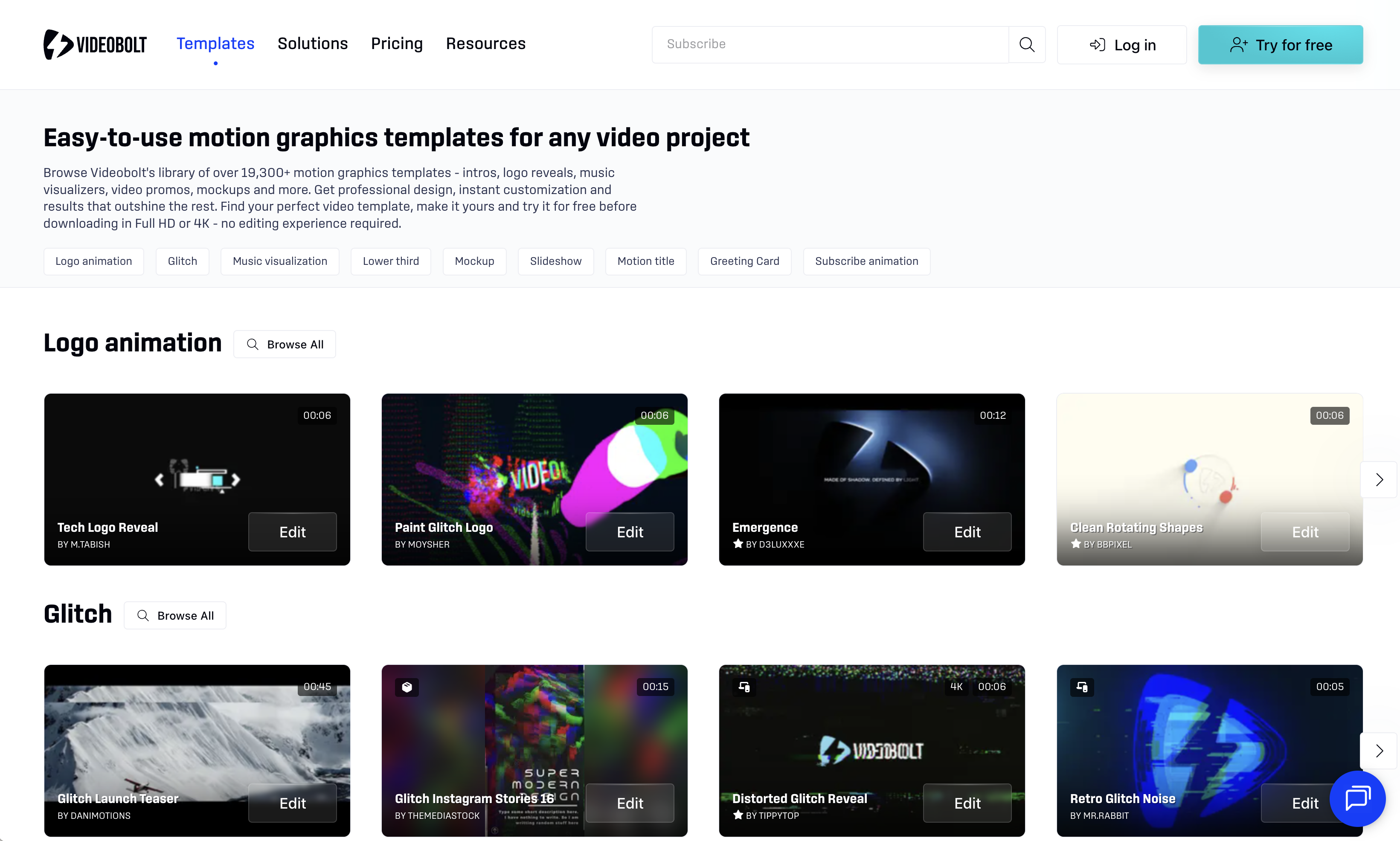Edit the Glitch Launch Teaser template
This screenshot has height=841, width=1400.
point(293,803)
